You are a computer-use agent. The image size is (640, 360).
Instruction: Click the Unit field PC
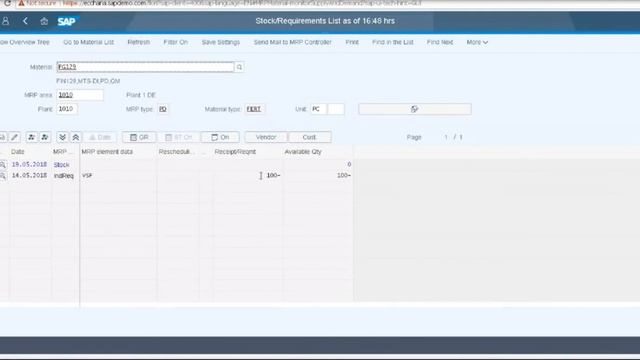point(318,109)
